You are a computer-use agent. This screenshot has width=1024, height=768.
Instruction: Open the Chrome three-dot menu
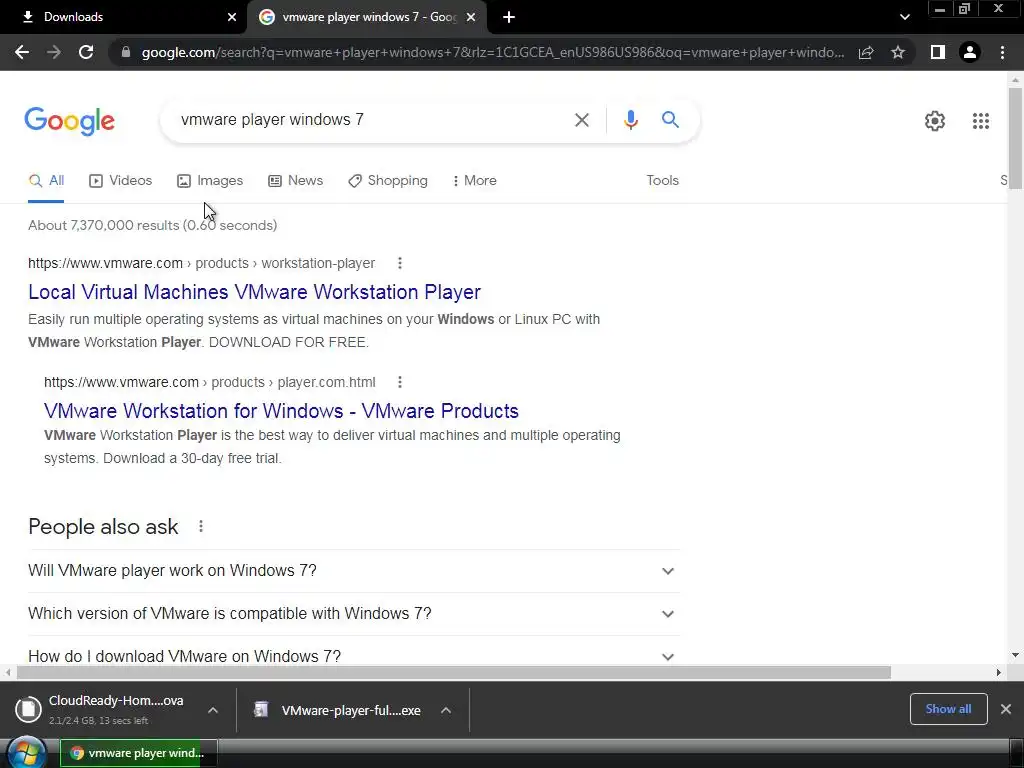(x=1002, y=52)
